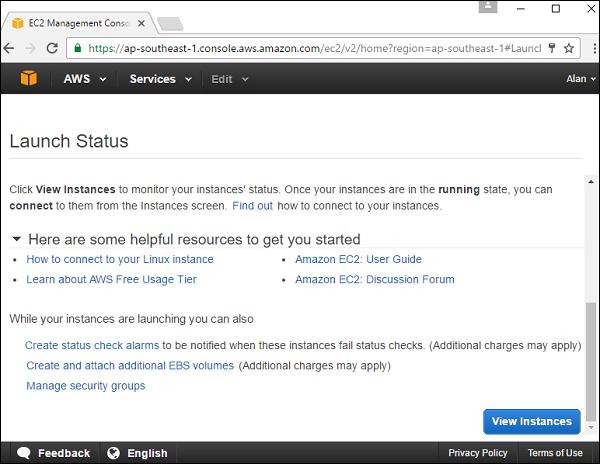
Task: Click the browser back arrow
Action: (10, 48)
